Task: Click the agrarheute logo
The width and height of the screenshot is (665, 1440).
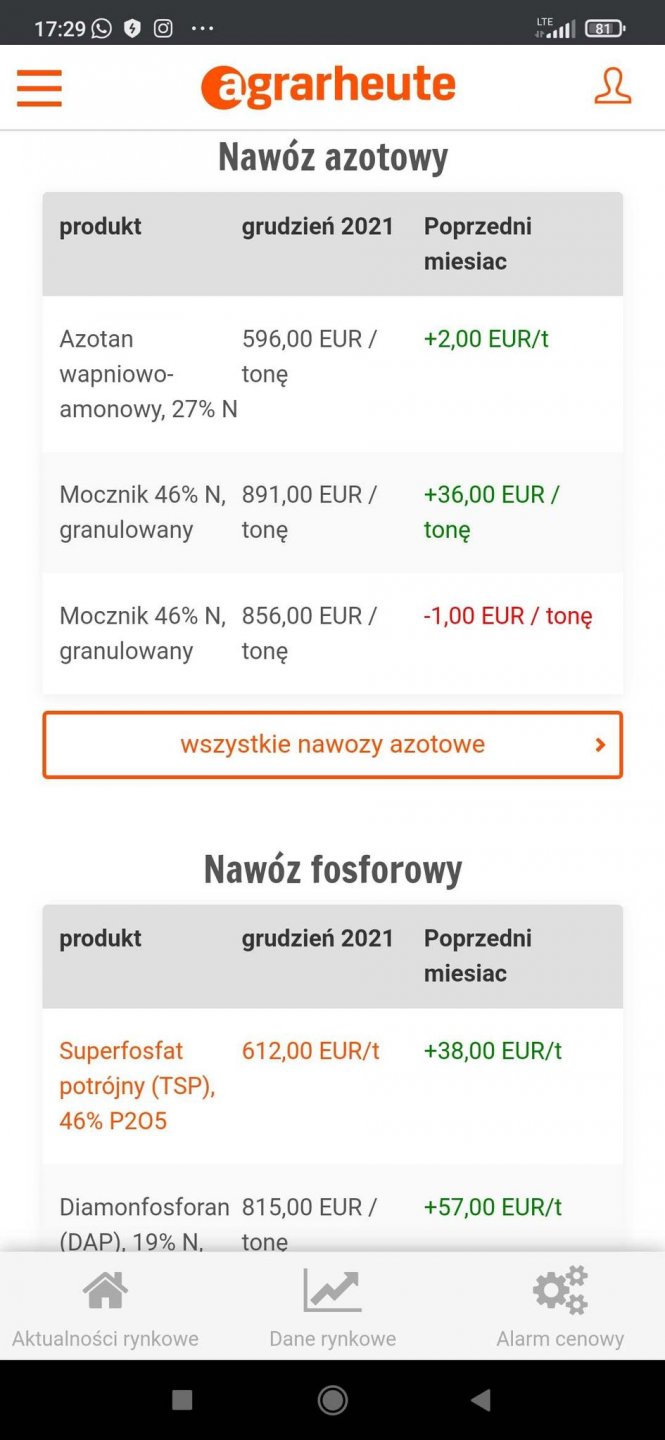Action: [x=328, y=87]
